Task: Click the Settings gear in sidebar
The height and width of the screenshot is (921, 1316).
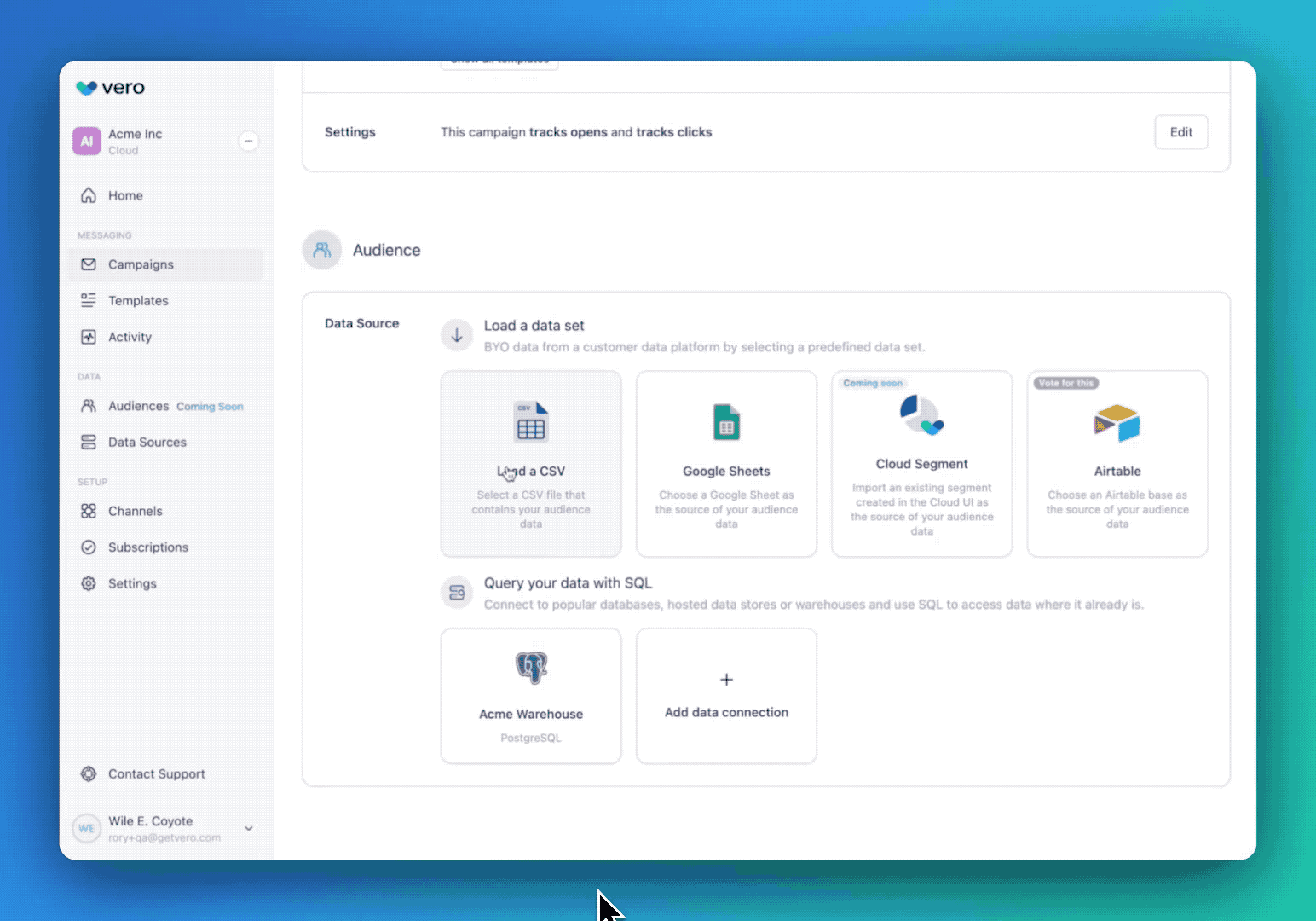Action: click(x=89, y=583)
